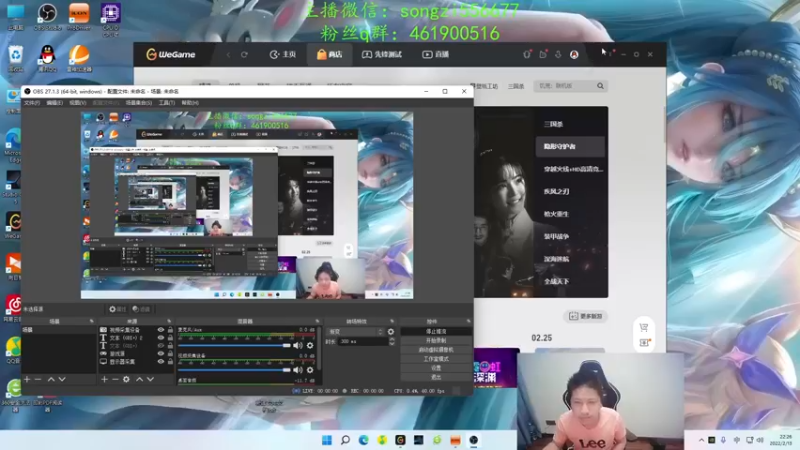
Task: Switch to the WeGame Store tab
Action: (329, 55)
